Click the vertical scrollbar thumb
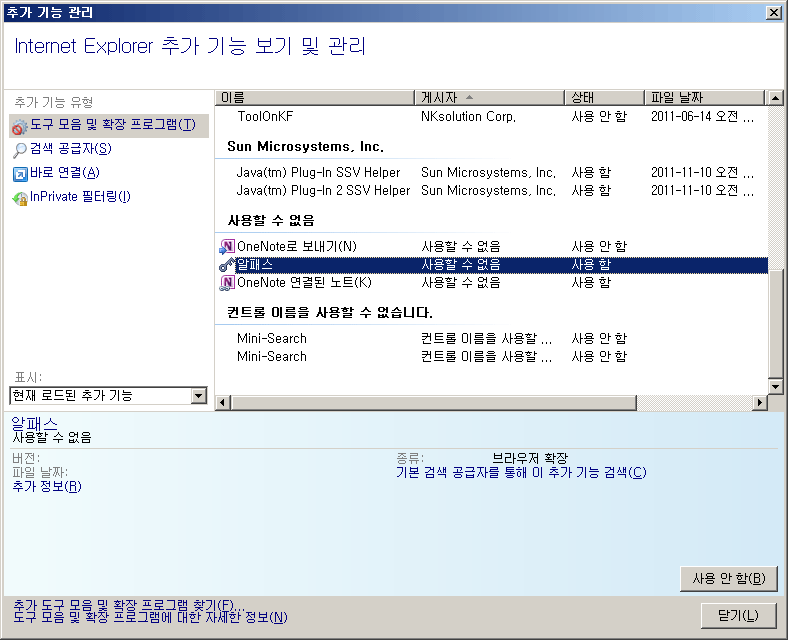The height and width of the screenshot is (640, 788). 775,324
